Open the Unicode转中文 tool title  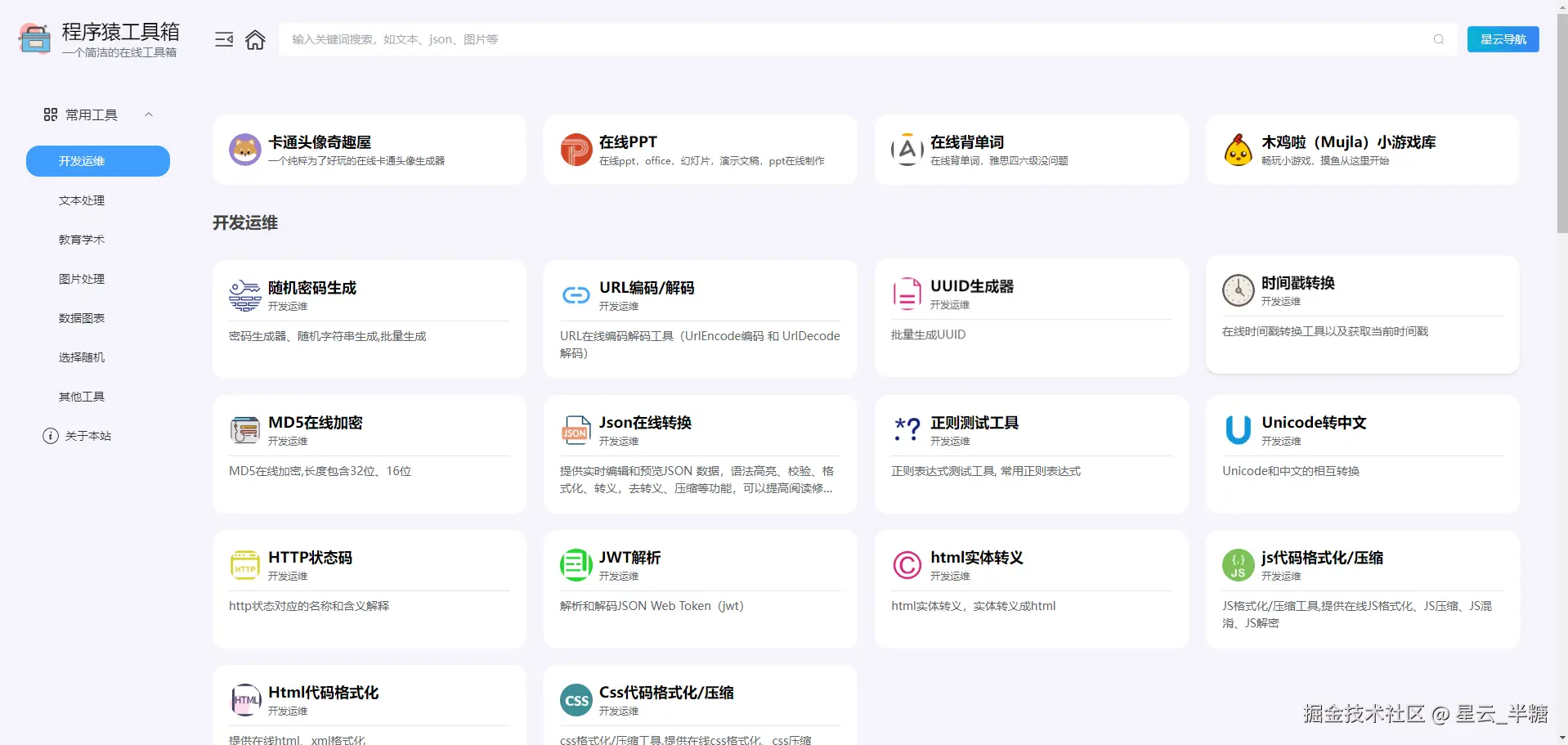pyautogui.click(x=1314, y=423)
